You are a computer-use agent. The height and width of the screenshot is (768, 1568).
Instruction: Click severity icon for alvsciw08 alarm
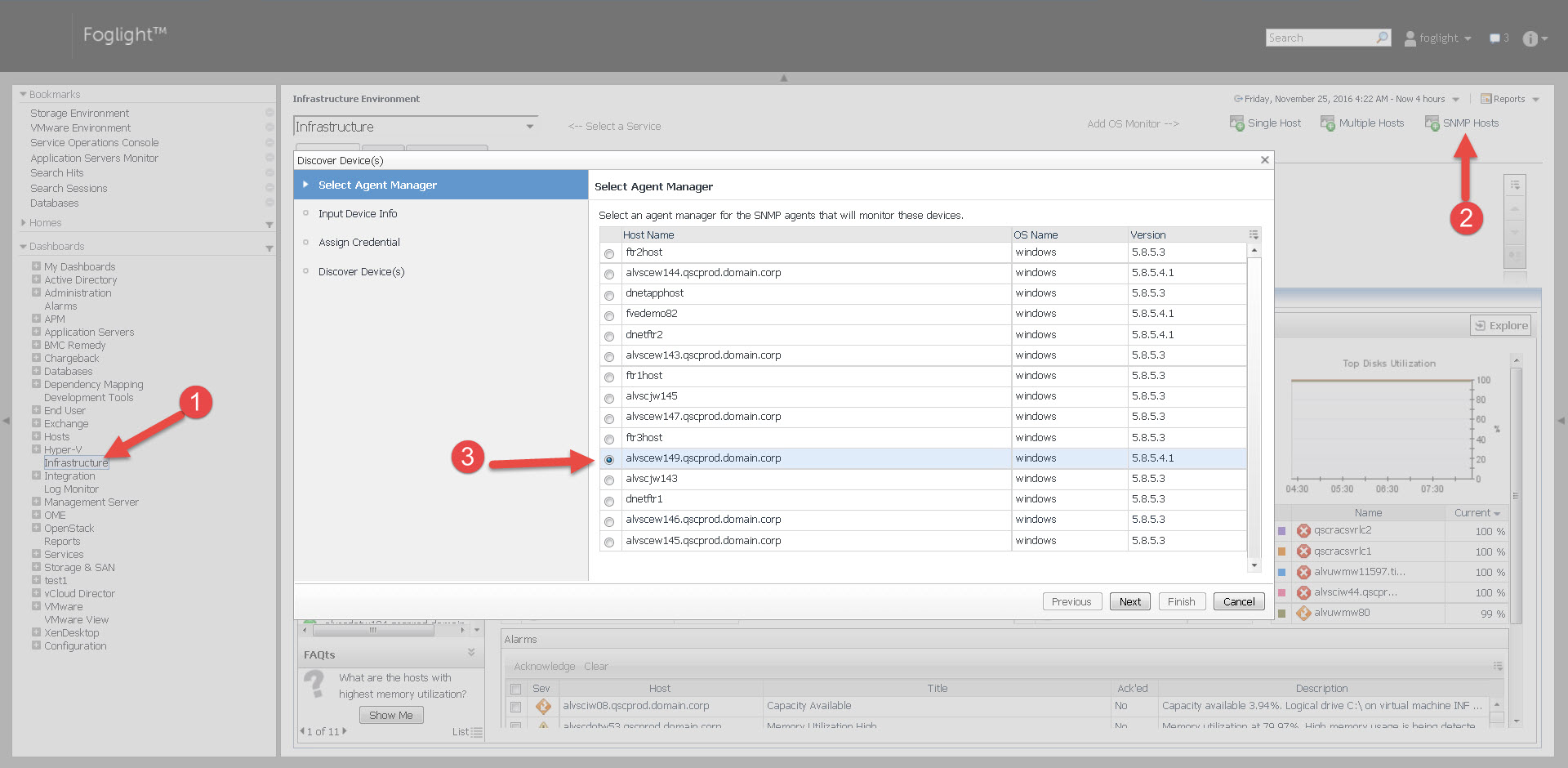(543, 706)
